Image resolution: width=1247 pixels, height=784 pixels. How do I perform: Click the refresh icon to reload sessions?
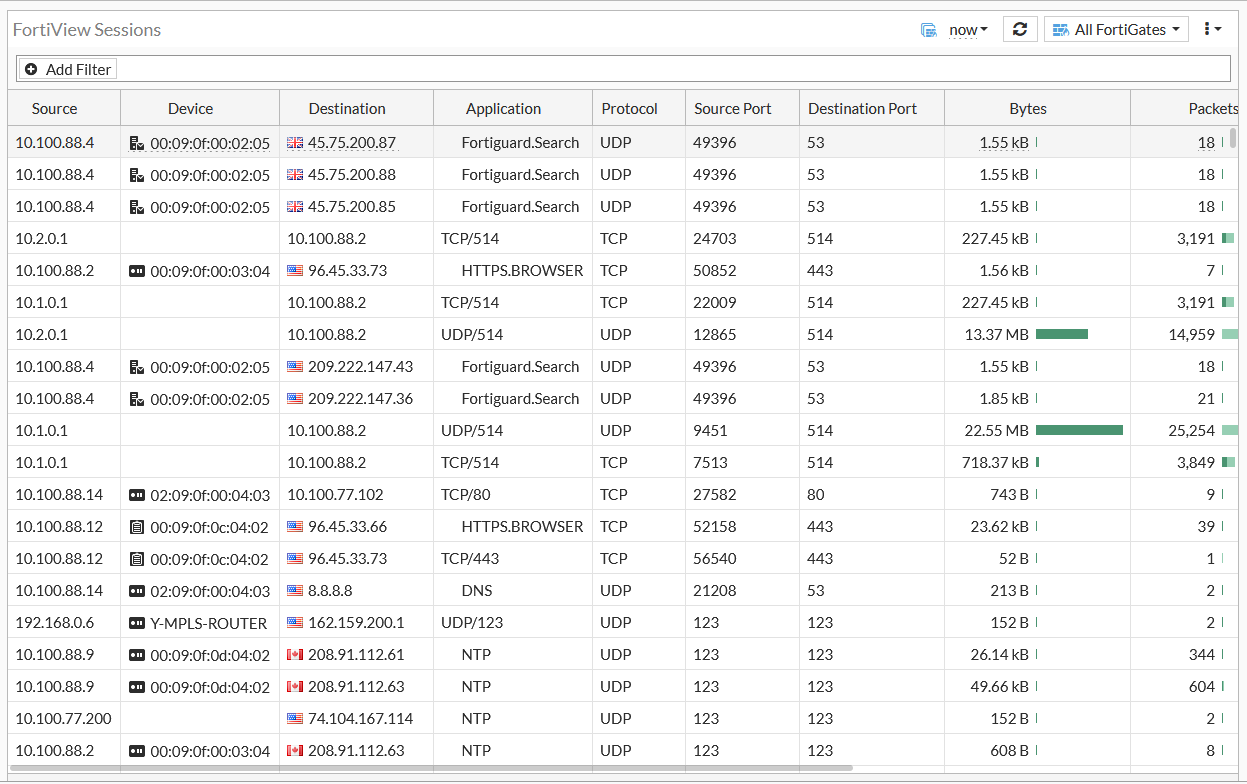click(x=1020, y=29)
